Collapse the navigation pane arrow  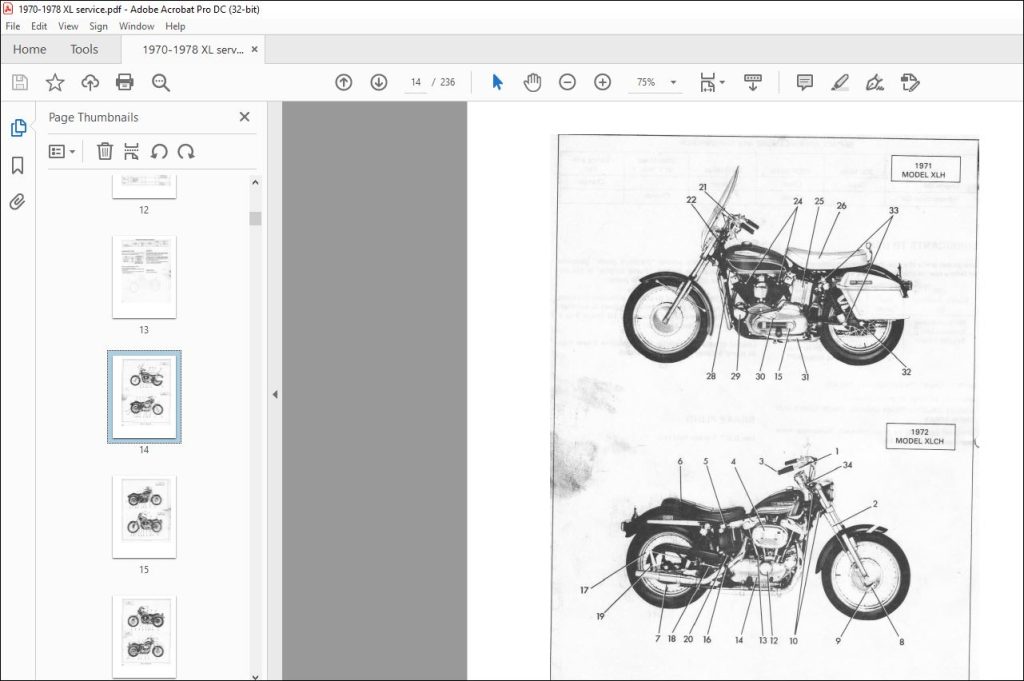click(275, 394)
